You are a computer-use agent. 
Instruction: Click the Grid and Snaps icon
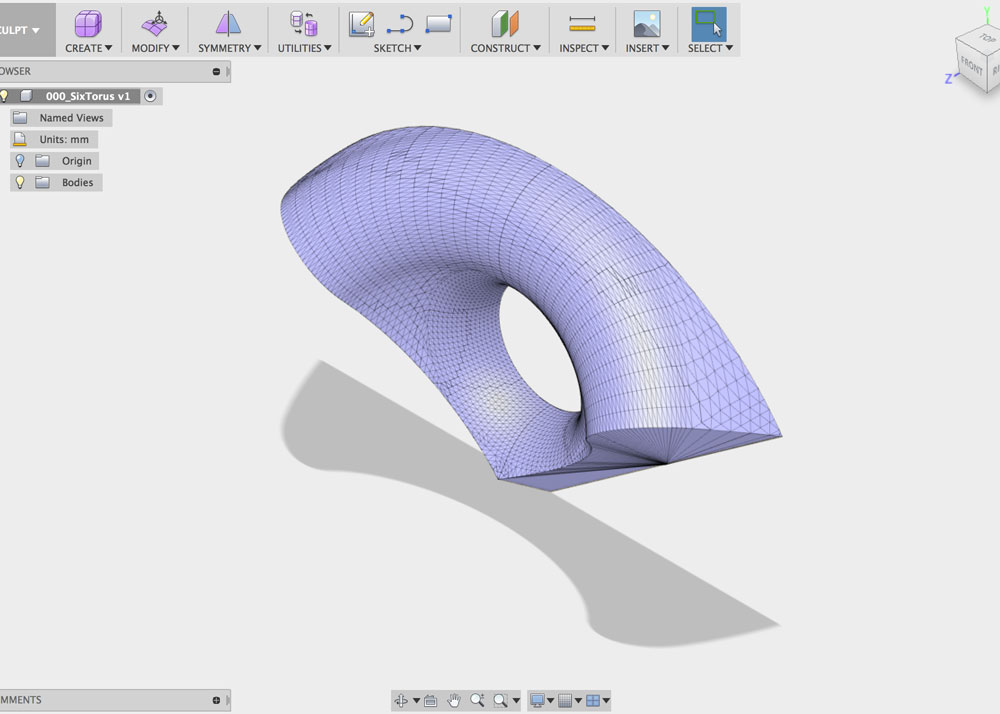click(565, 701)
